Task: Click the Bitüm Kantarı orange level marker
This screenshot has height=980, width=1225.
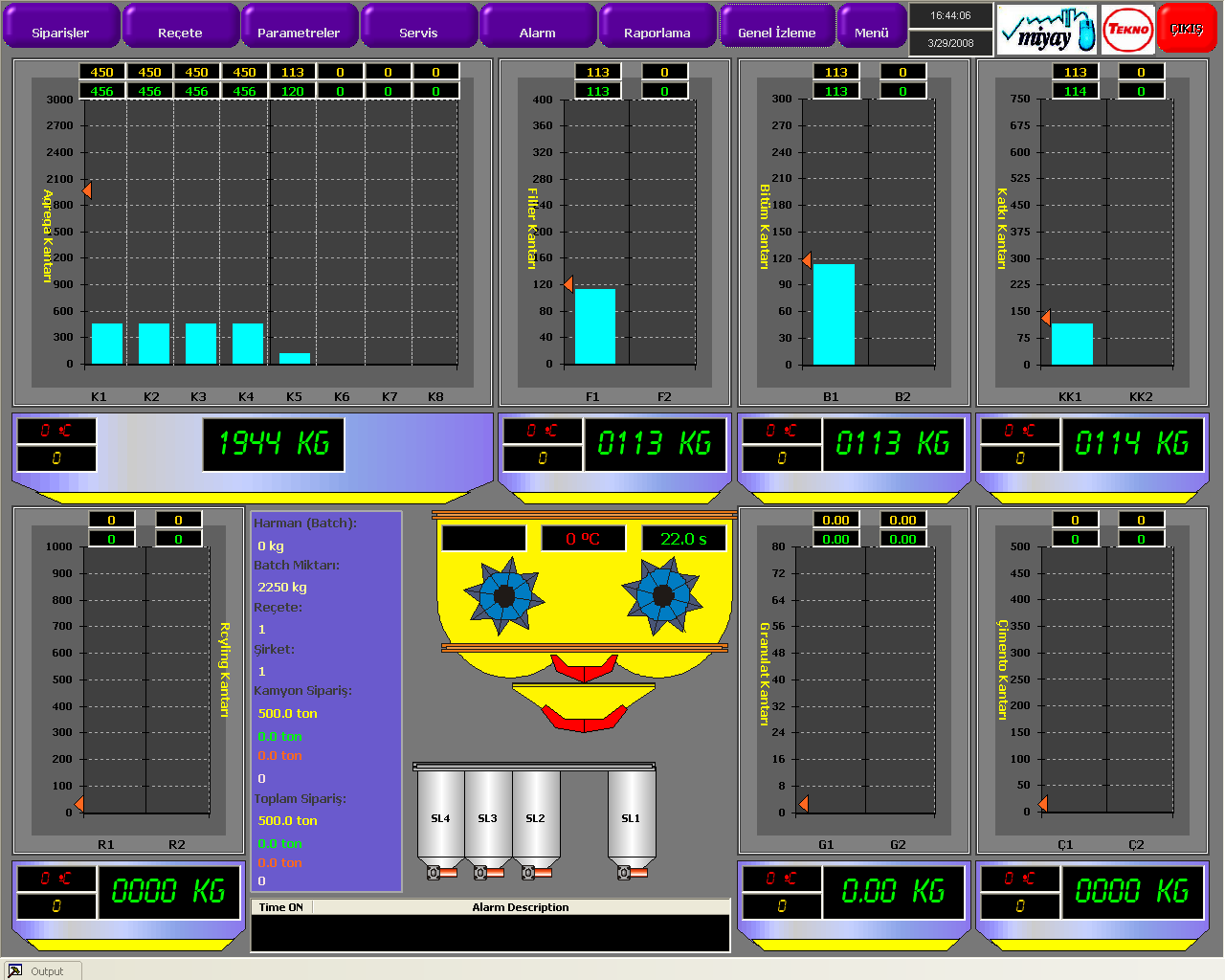Action: pyautogui.click(x=807, y=260)
